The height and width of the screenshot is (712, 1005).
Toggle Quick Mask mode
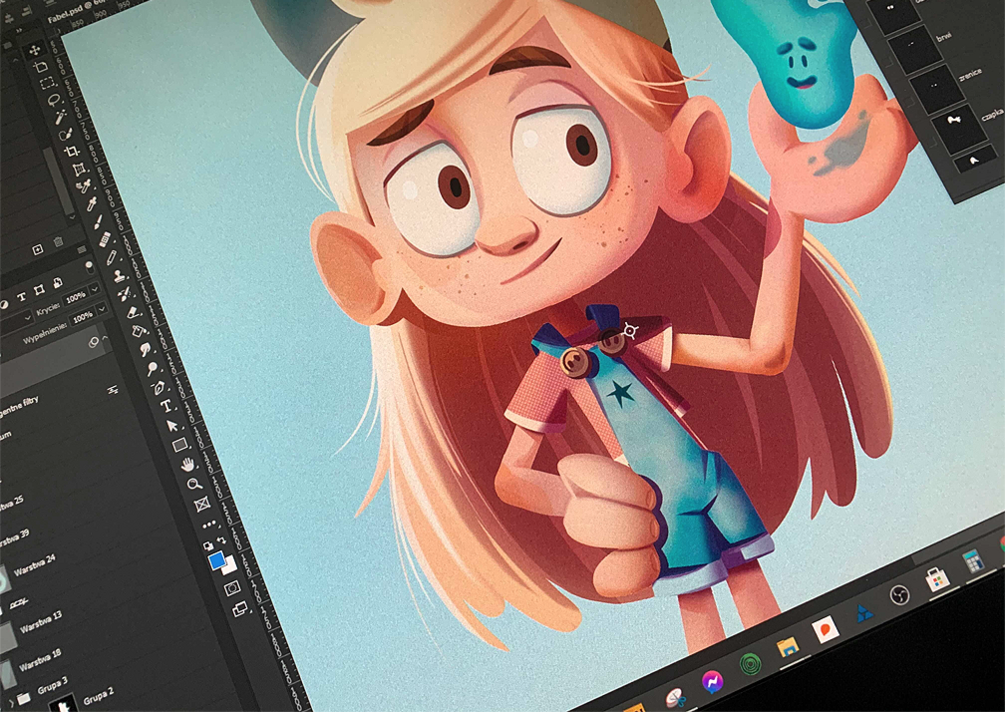232,587
